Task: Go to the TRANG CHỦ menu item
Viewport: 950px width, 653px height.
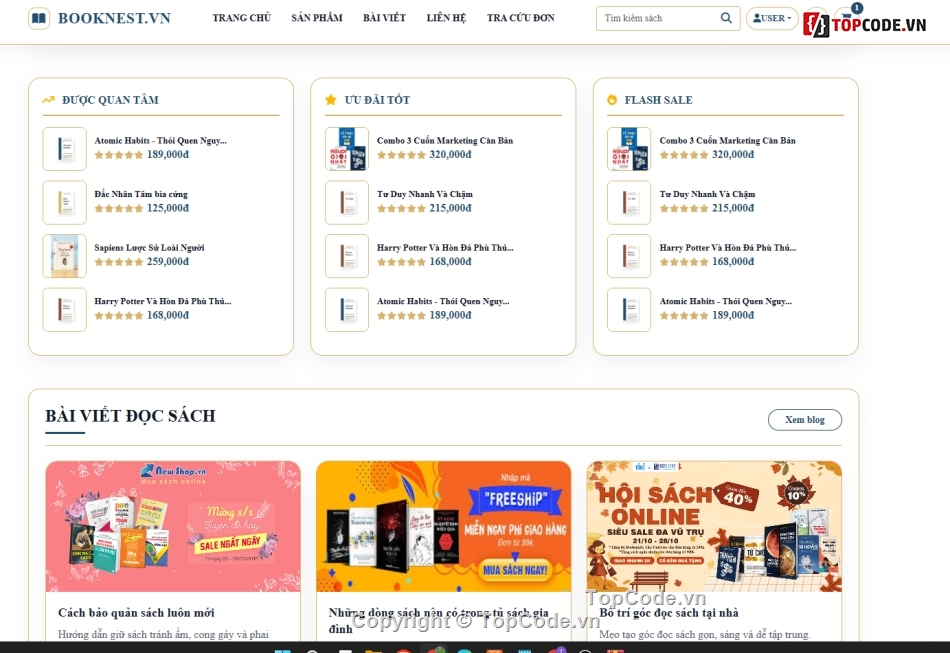Action: tap(241, 18)
